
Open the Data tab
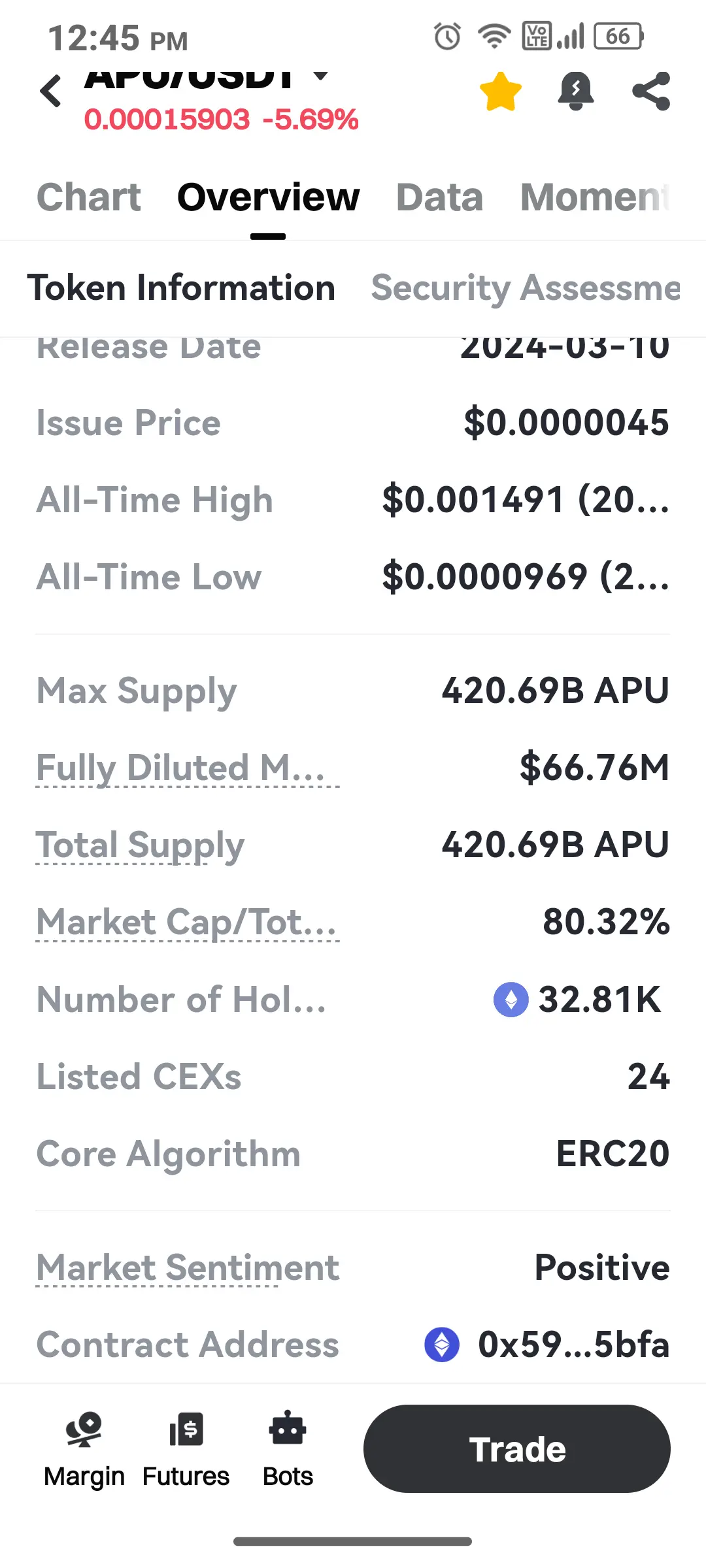click(439, 197)
